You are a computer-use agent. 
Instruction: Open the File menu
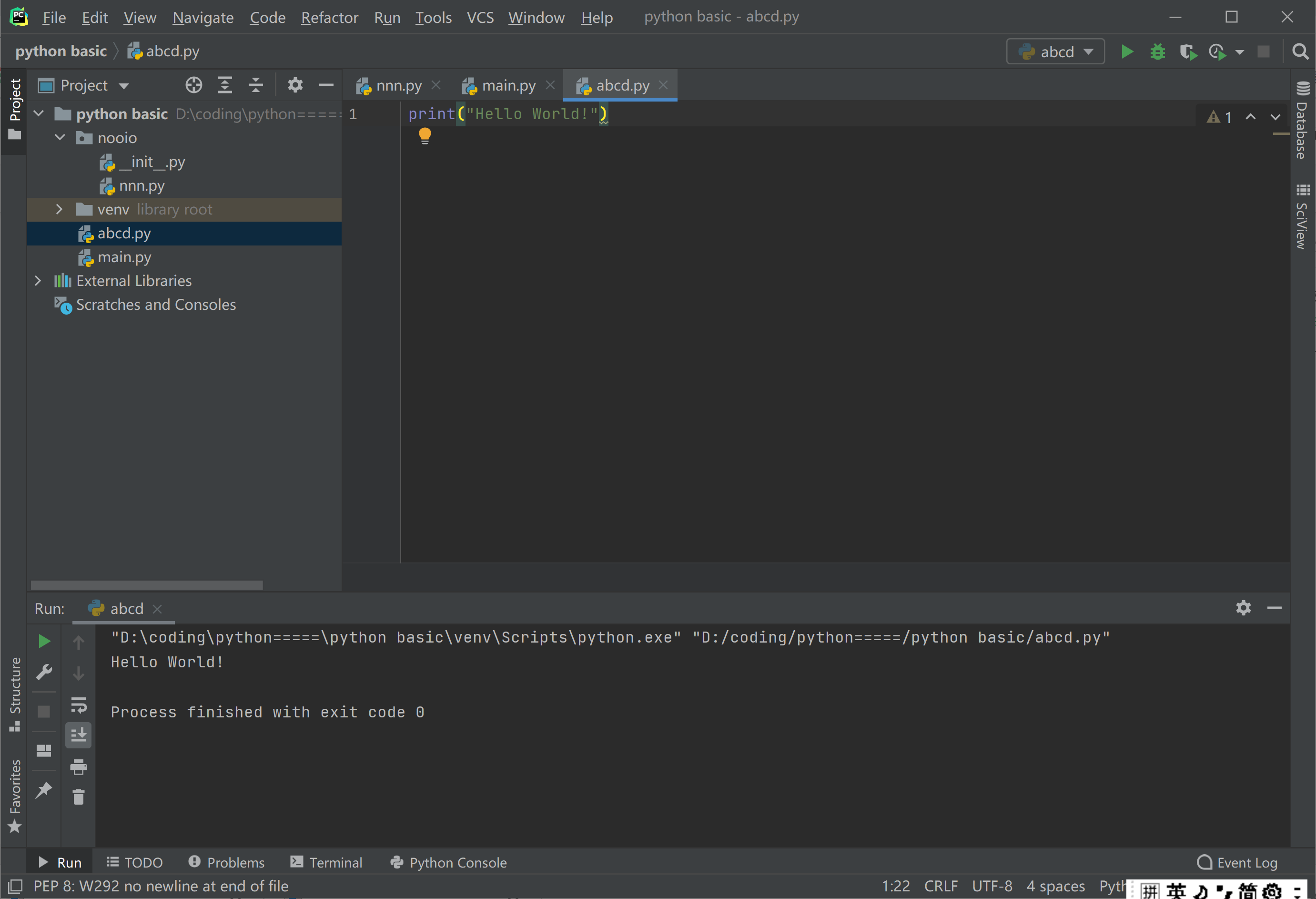[x=54, y=17]
